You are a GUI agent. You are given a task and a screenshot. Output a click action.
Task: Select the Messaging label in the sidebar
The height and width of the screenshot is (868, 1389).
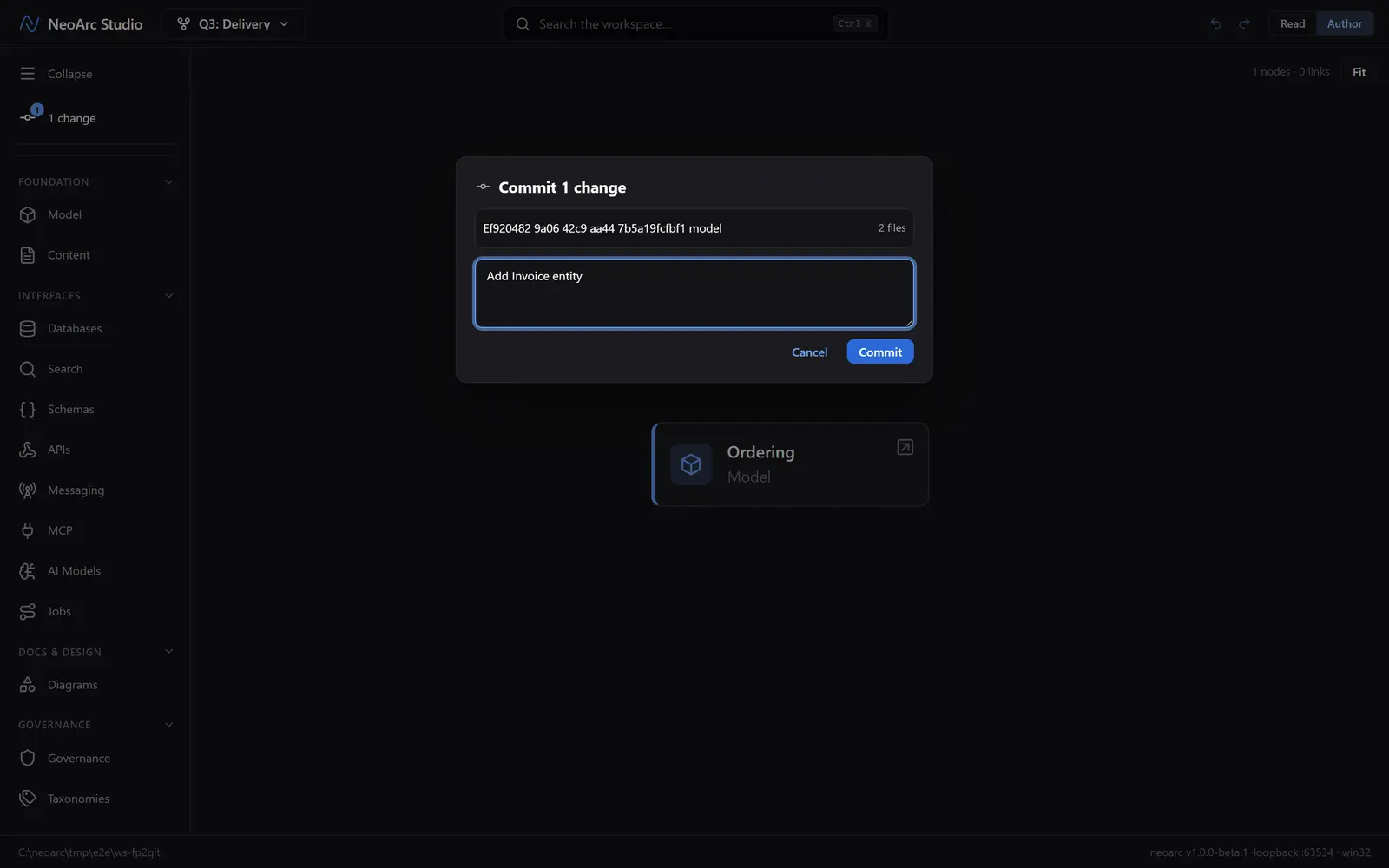[76, 490]
